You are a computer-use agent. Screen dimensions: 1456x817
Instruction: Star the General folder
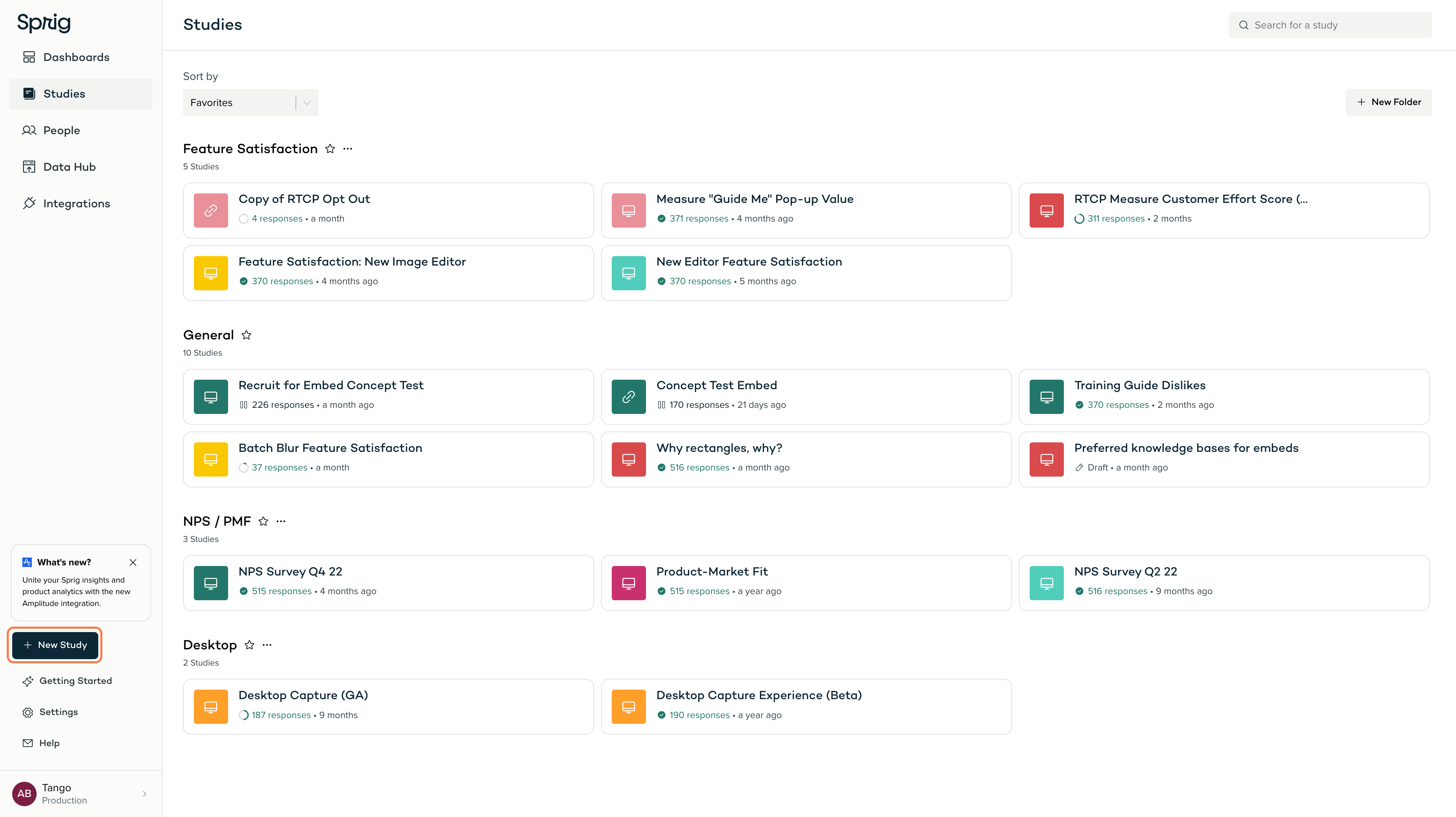(x=246, y=335)
